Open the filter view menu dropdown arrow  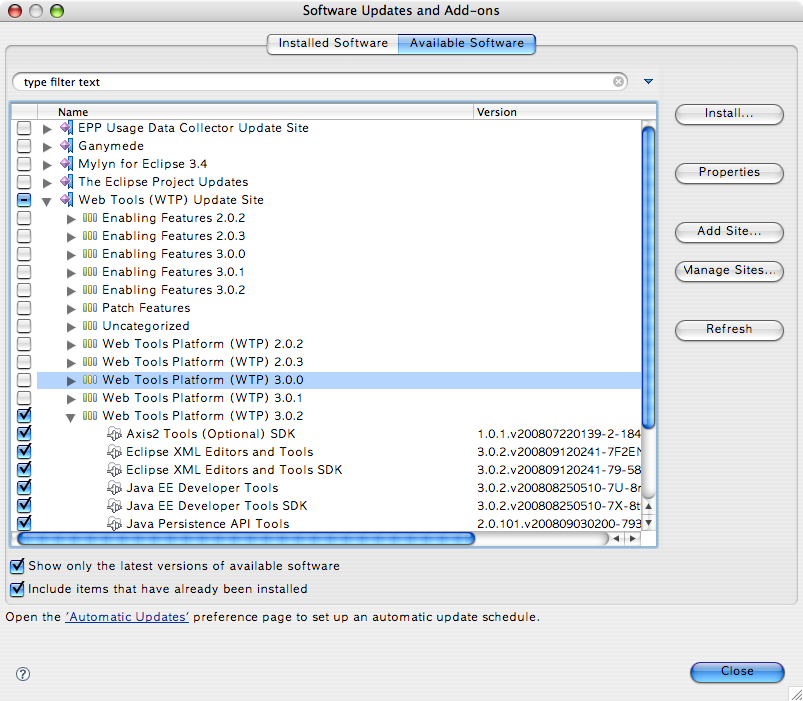click(x=648, y=81)
